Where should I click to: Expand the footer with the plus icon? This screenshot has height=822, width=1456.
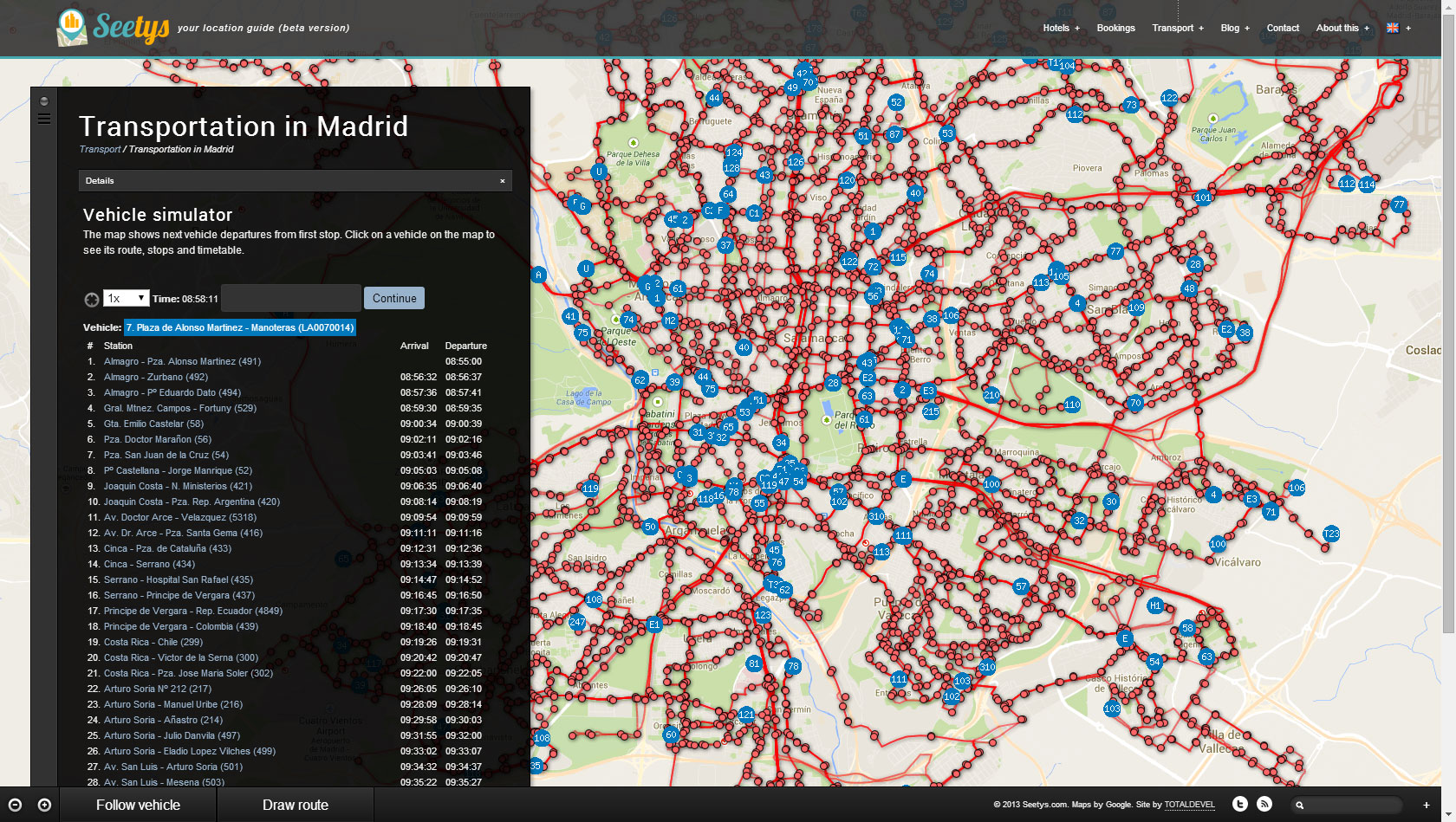pos(1427,805)
